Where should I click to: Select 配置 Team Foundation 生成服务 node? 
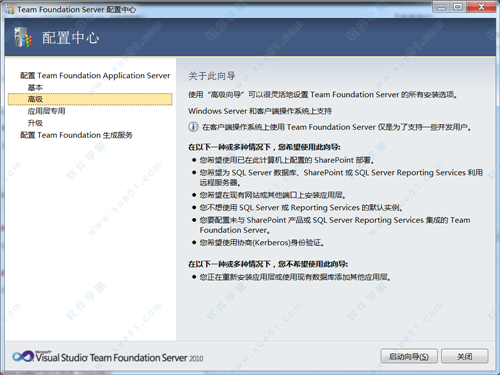pos(76,135)
